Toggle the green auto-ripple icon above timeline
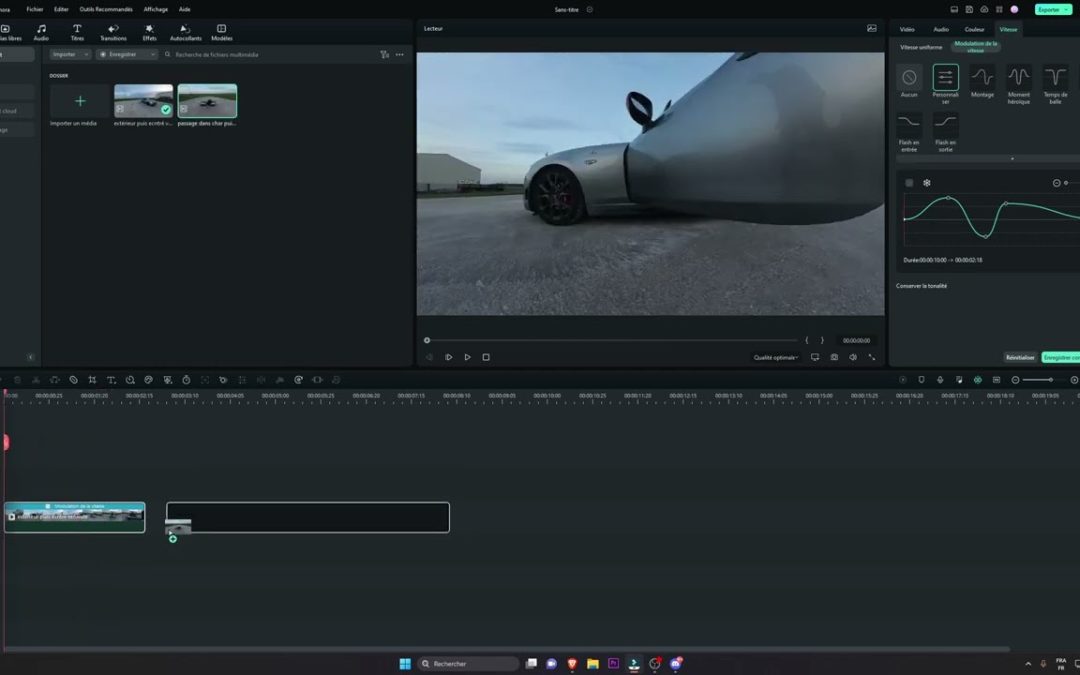The width and height of the screenshot is (1080, 675). 977,380
